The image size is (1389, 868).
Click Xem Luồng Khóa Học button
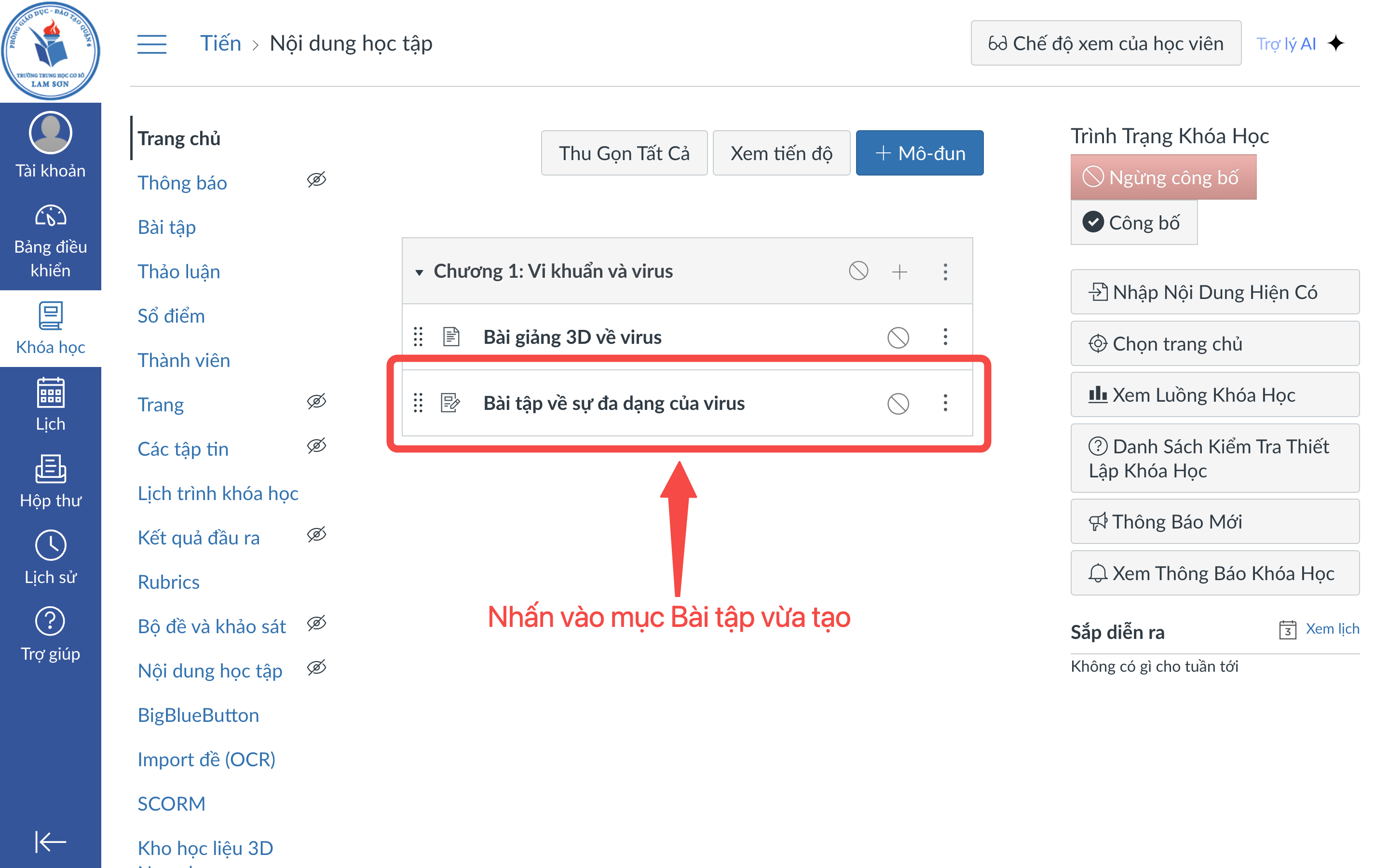pos(1214,395)
